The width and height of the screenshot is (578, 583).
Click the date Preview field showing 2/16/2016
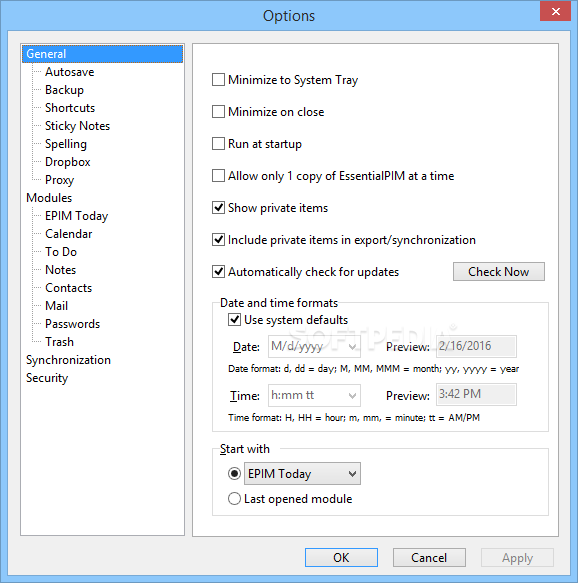click(x=476, y=346)
